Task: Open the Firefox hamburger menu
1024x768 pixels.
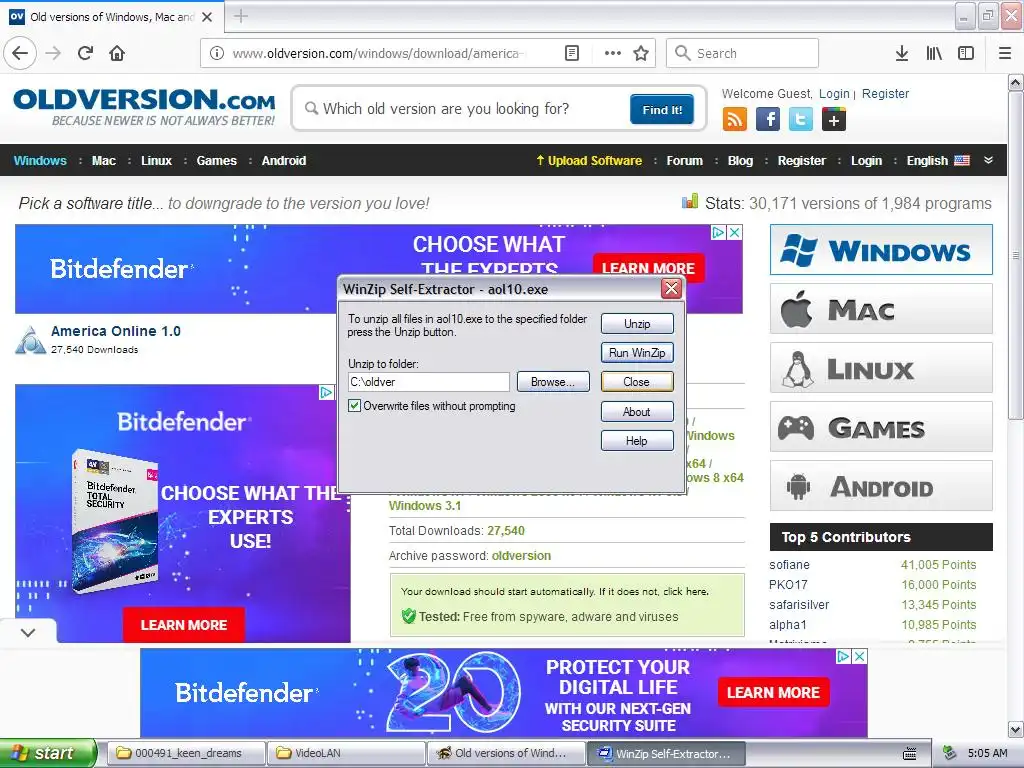Action: 1005,53
